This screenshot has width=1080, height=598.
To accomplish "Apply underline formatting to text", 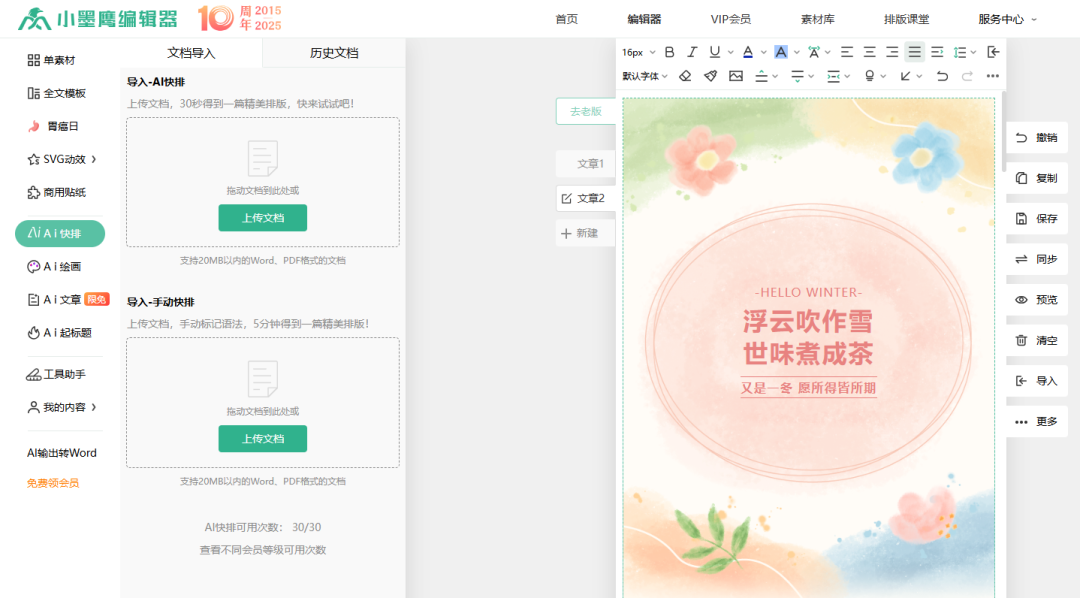I will 714,52.
